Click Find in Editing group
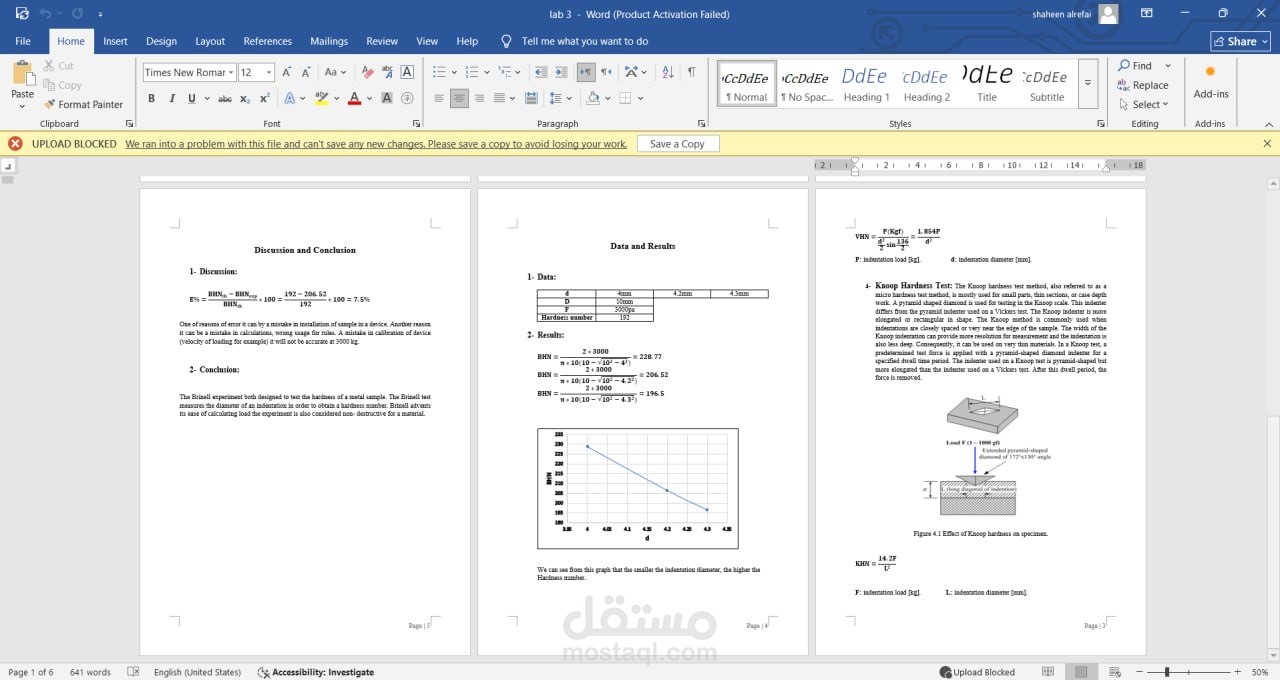Image resolution: width=1280 pixels, height=680 pixels. coord(1135,66)
